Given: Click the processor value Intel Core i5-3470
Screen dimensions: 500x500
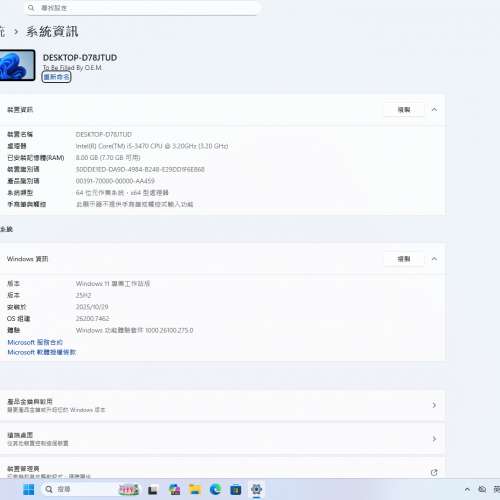Looking at the screenshot, I should coord(152,146).
